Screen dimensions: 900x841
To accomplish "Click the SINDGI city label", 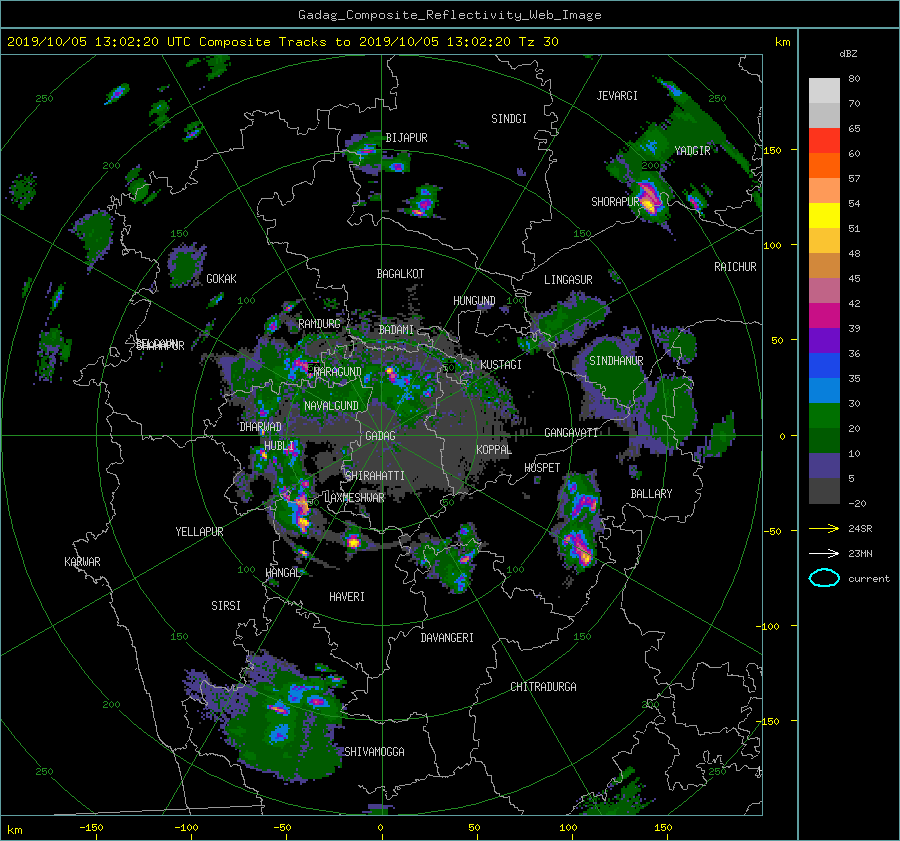I will (x=509, y=119).
